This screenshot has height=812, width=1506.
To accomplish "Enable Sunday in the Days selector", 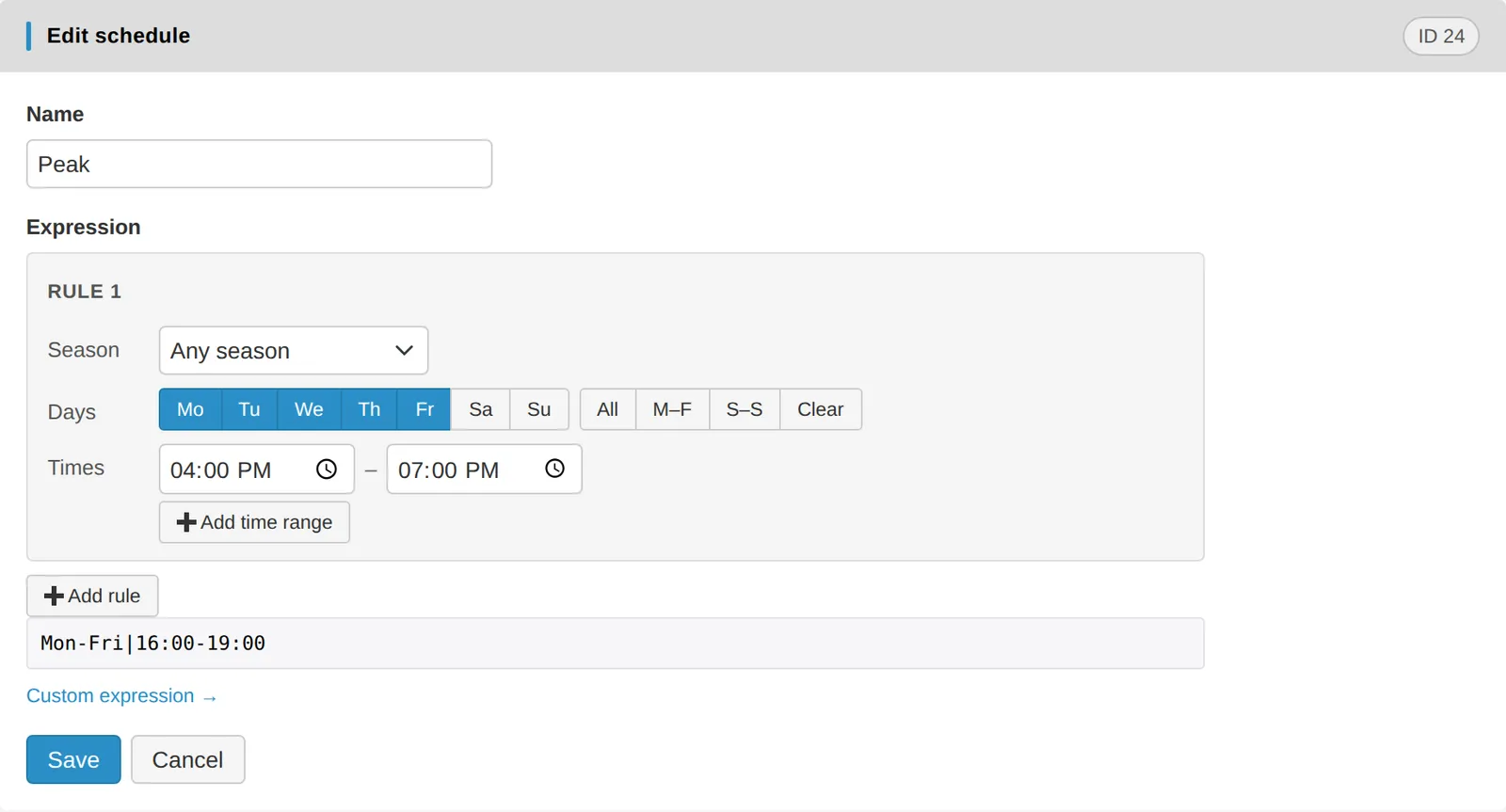I will point(539,409).
